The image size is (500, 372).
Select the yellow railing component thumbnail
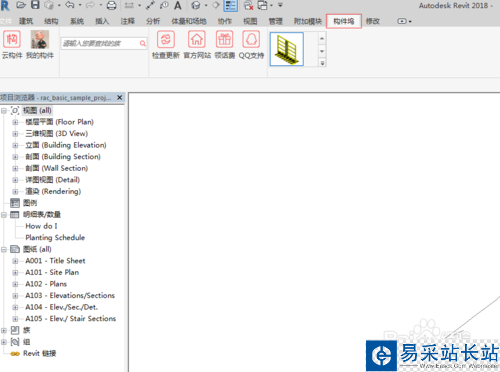point(287,49)
